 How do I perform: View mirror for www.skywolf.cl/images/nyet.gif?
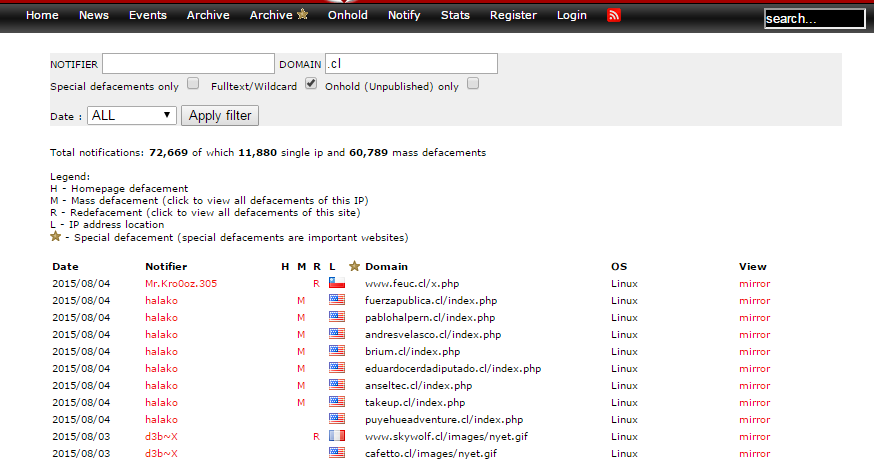pos(755,436)
